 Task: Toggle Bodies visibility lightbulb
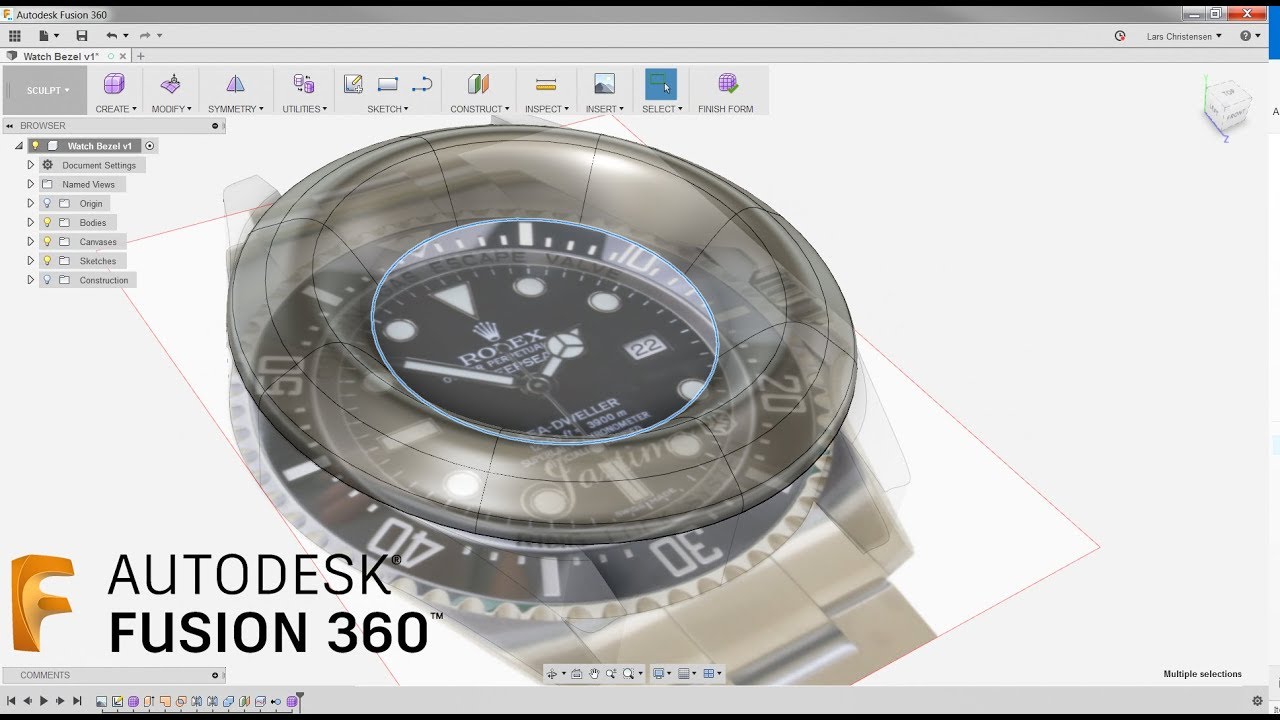pyautogui.click(x=47, y=222)
